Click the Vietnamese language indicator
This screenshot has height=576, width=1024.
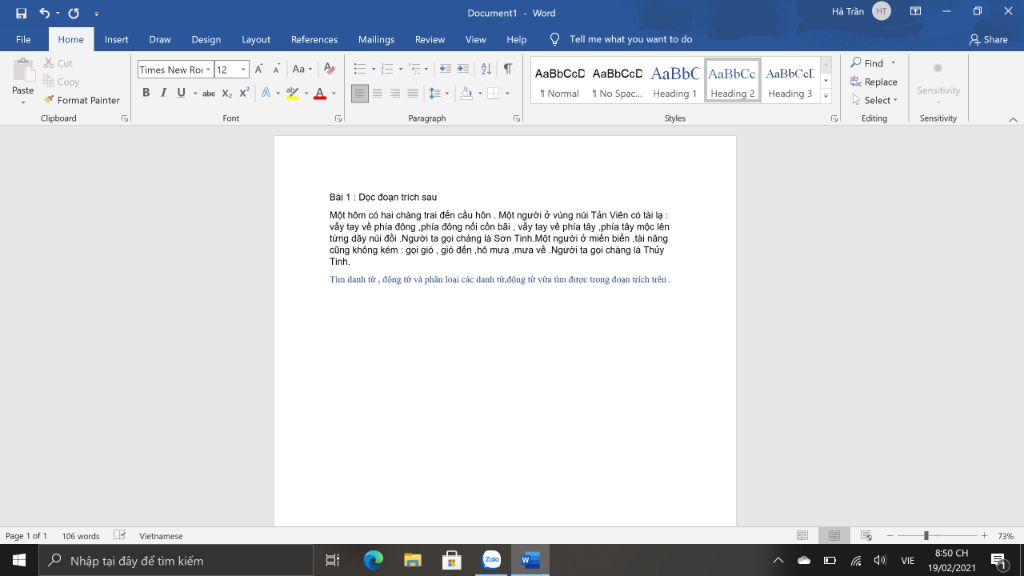click(x=161, y=536)
